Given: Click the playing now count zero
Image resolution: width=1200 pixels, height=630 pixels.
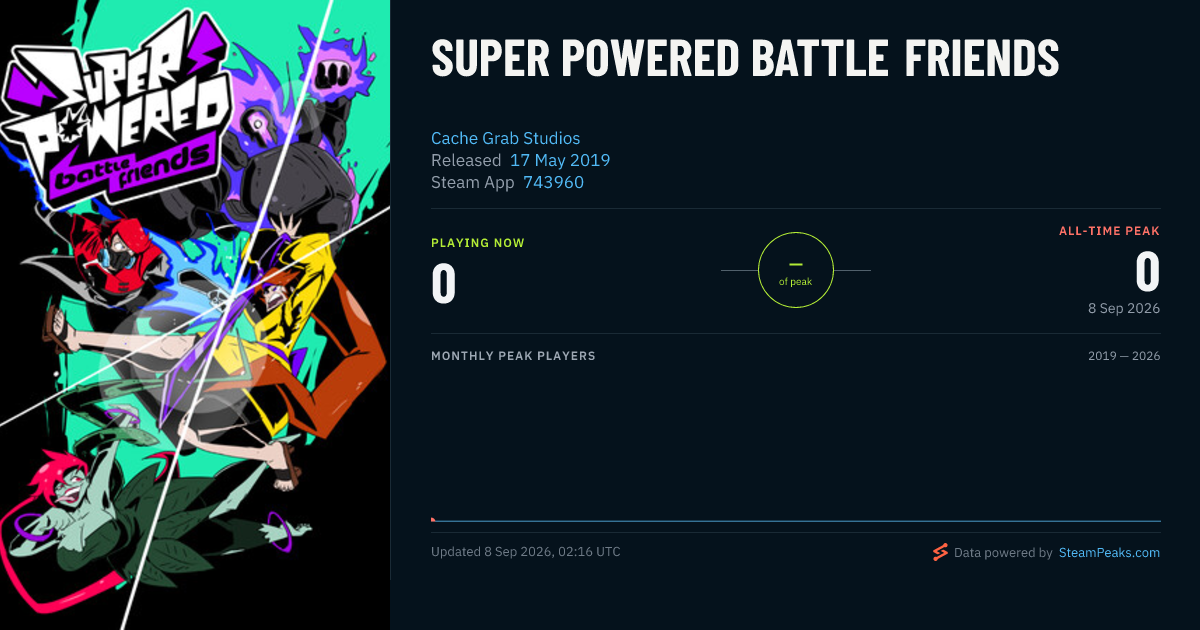Looking at the screenshot, I should coord(444,284).
